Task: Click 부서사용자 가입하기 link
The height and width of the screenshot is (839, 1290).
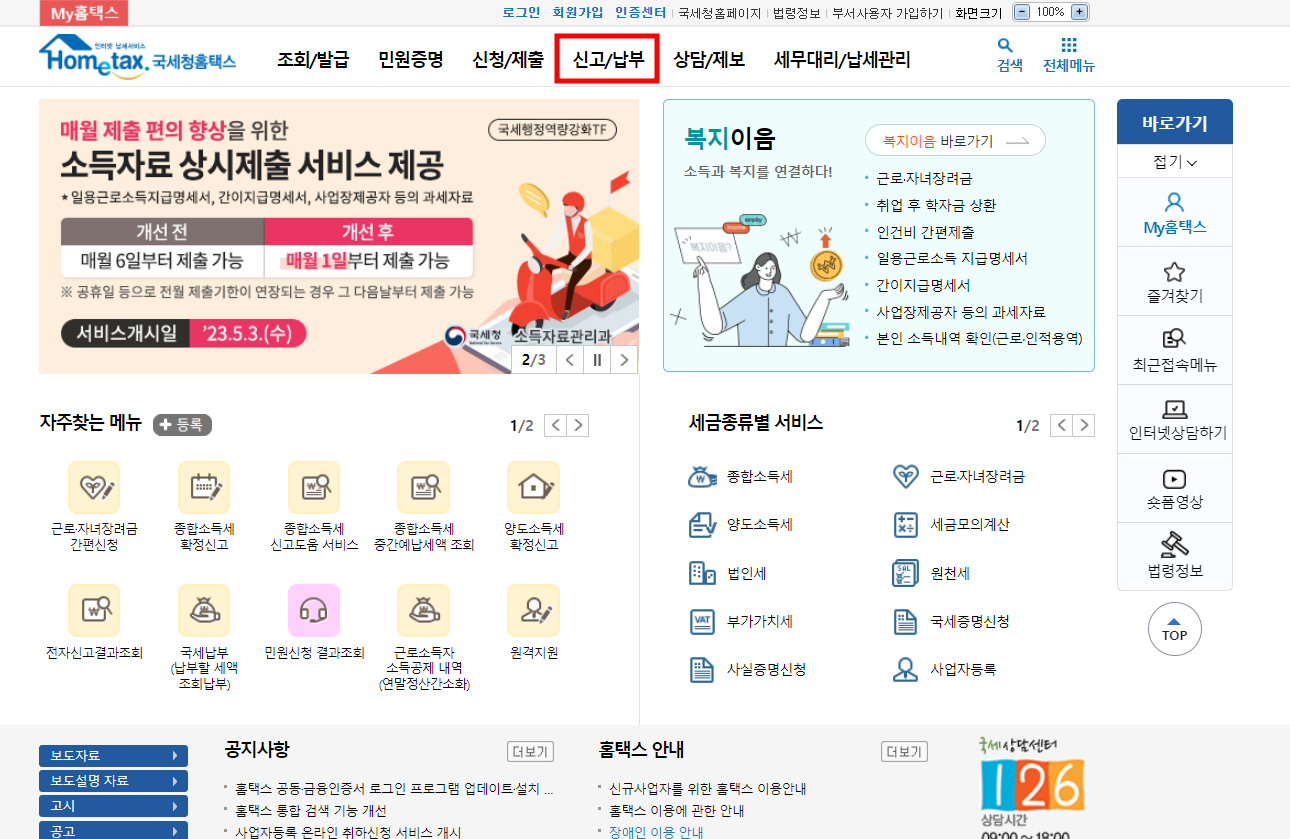Action: point(888,12)
